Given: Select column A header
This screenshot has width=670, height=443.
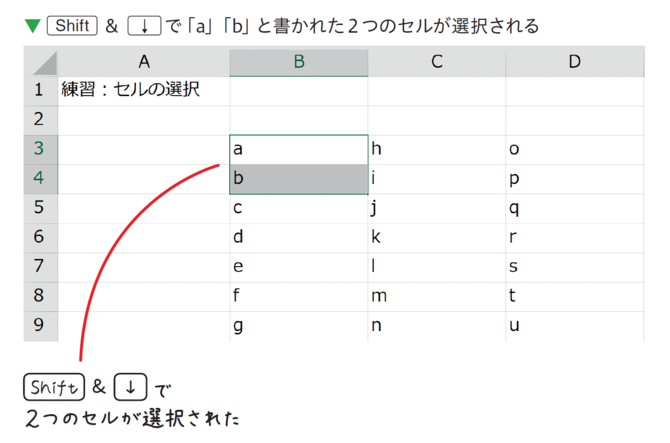Looking at the screenshot, I should [x=144, y=62].
